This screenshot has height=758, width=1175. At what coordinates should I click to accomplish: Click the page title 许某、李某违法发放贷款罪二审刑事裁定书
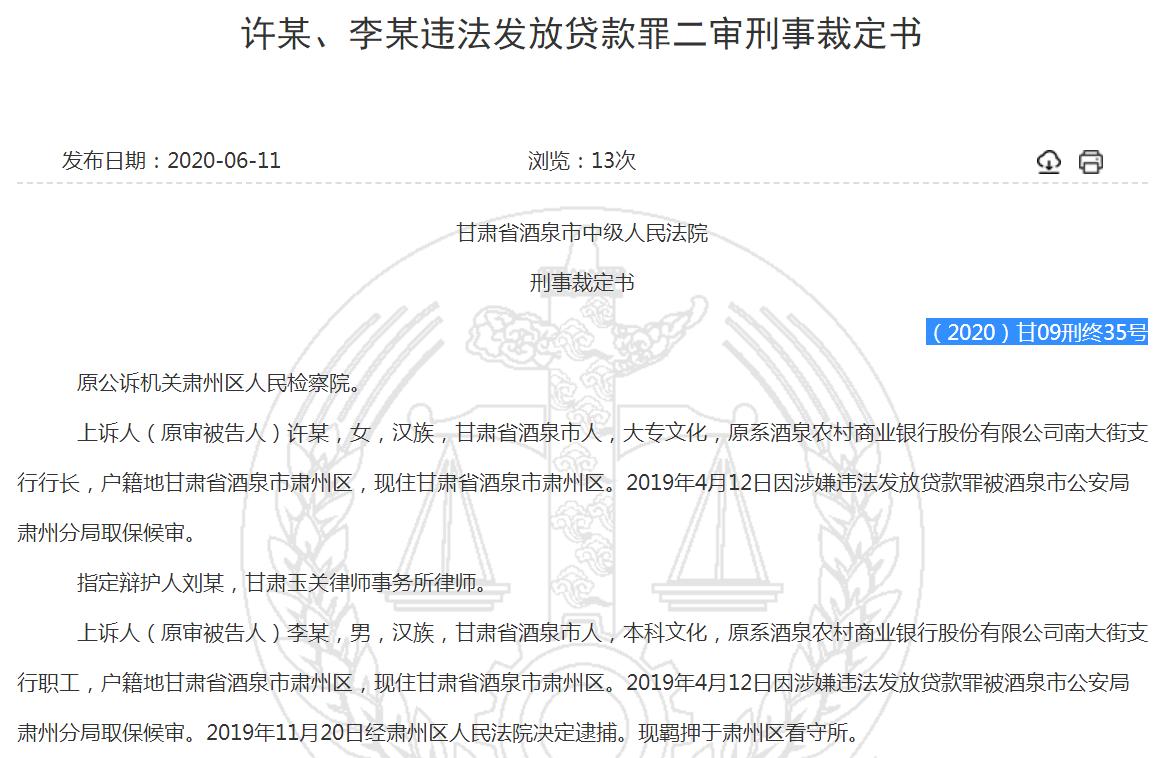pyautogui.click(x=582, y=34)
